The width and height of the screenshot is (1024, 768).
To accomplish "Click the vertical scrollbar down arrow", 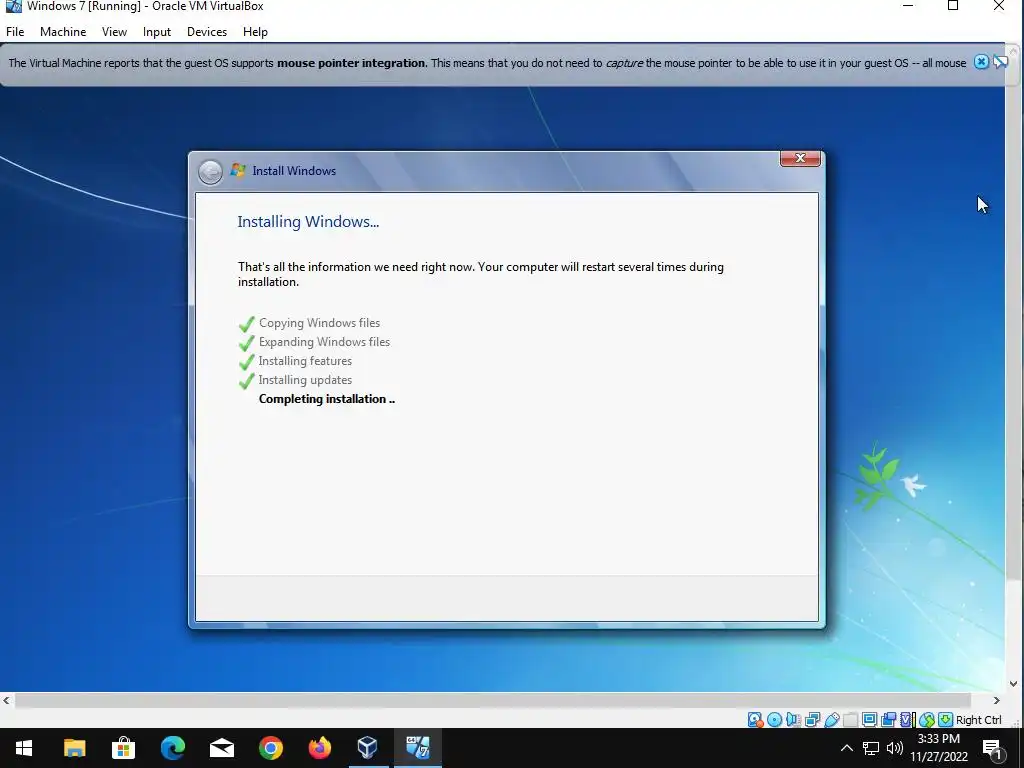I will [x=1014, y=684].
